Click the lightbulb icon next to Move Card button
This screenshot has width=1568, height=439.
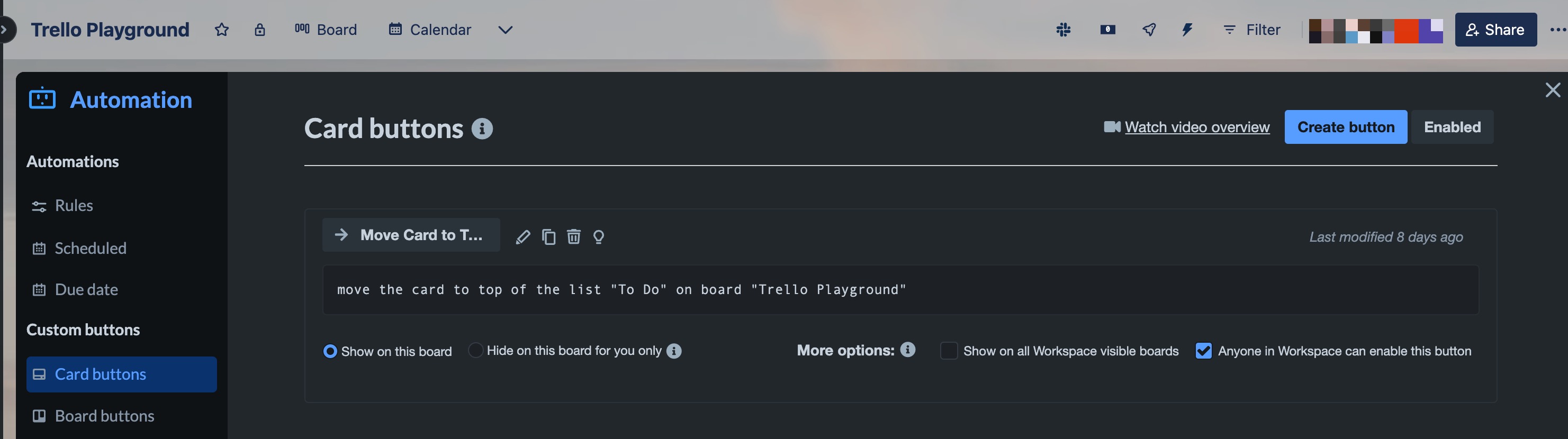(598, 236)
